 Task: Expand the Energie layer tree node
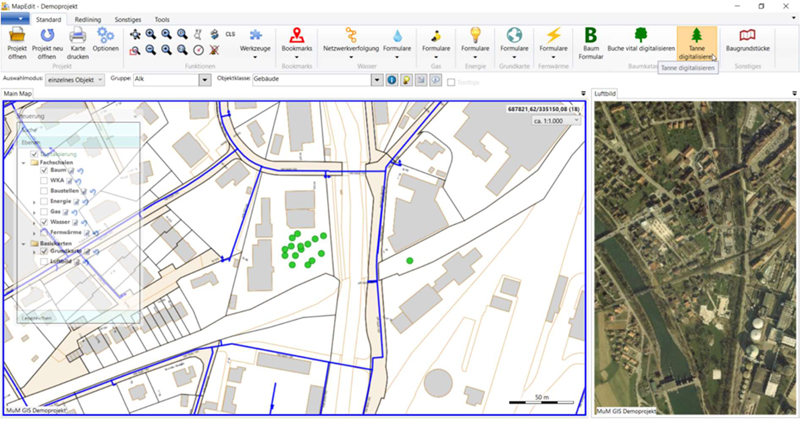(36, 201)
